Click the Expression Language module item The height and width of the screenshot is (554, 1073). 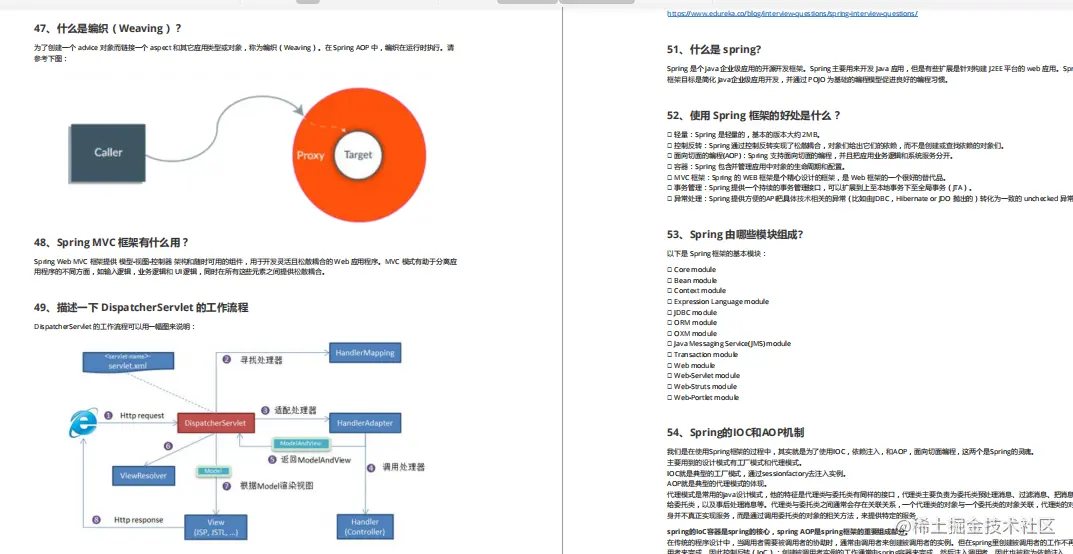tap(718, 301)
